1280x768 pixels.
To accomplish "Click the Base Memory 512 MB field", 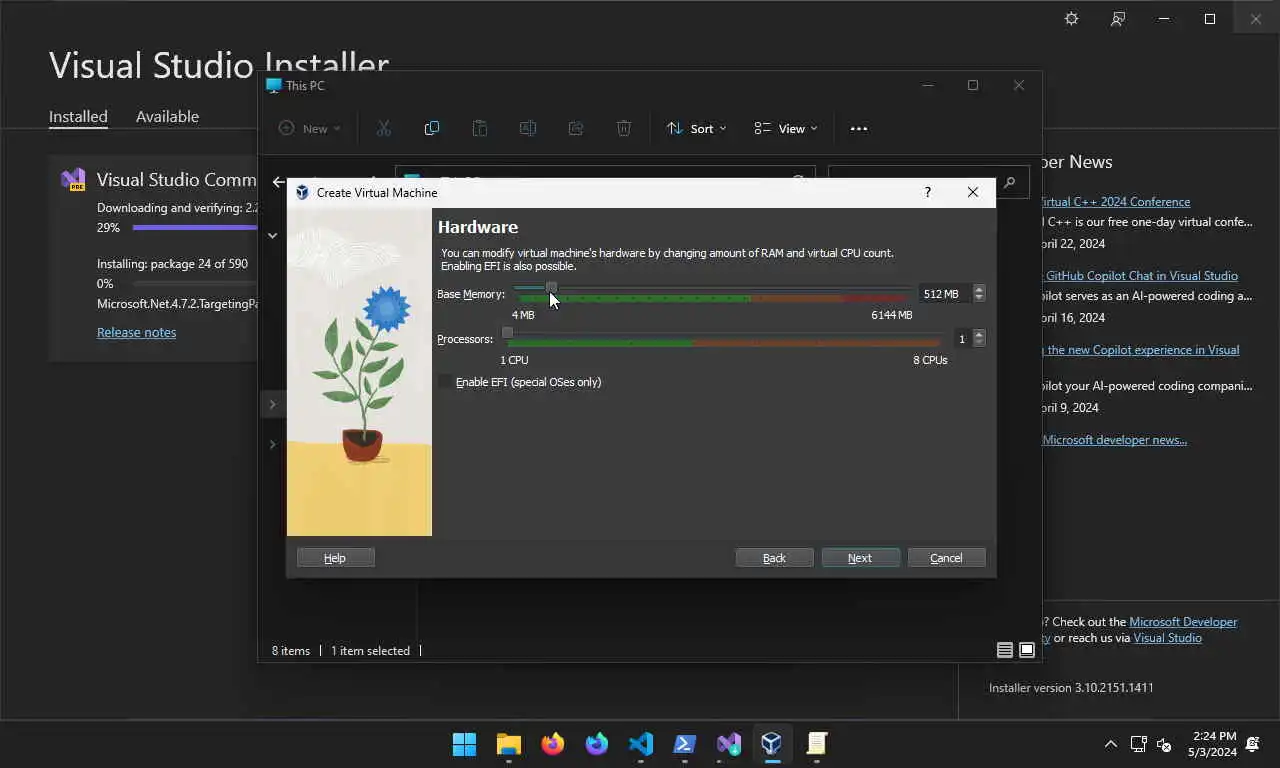I will click(944, 294).
